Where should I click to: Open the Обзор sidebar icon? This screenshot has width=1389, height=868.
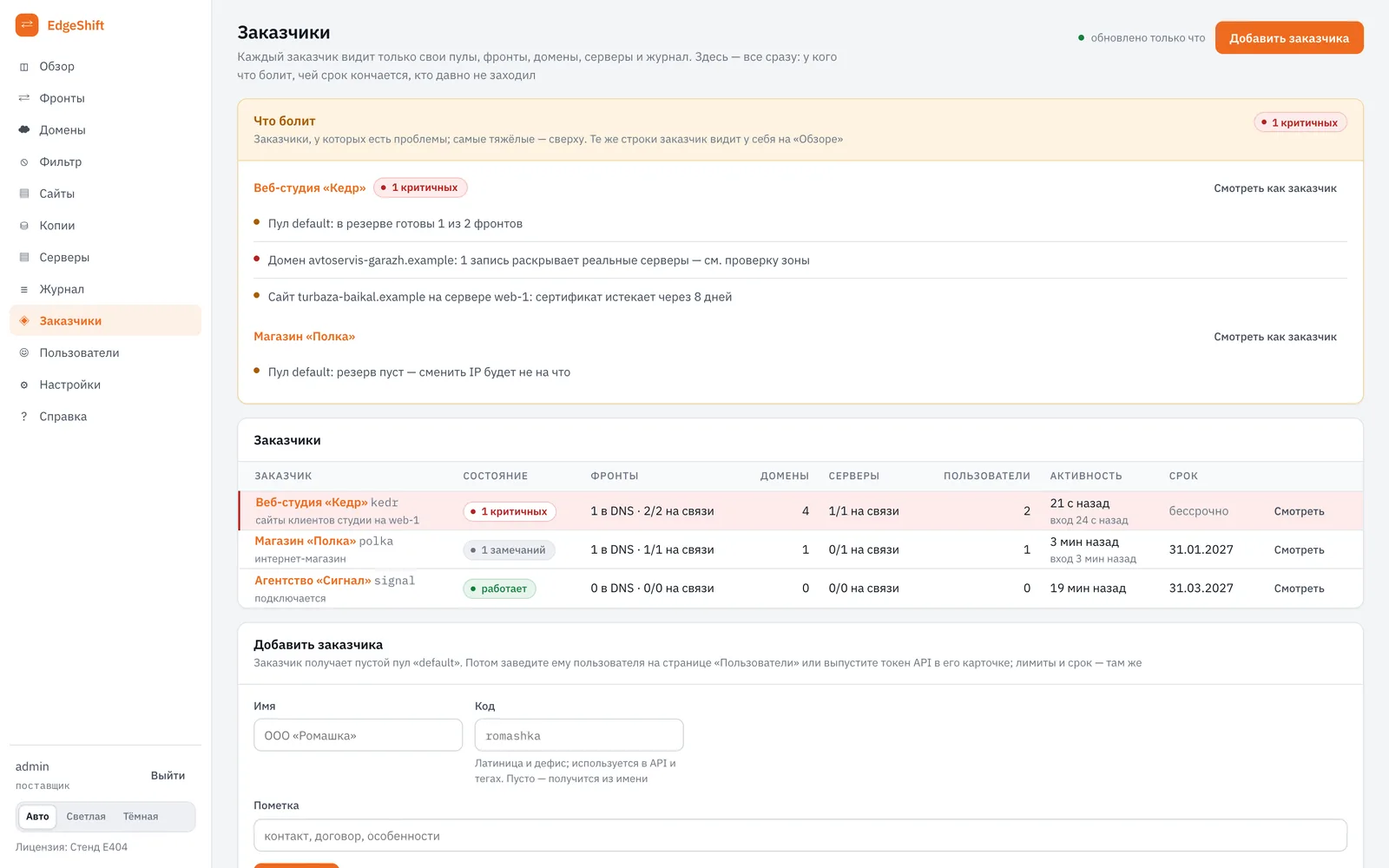click(24, 67)
